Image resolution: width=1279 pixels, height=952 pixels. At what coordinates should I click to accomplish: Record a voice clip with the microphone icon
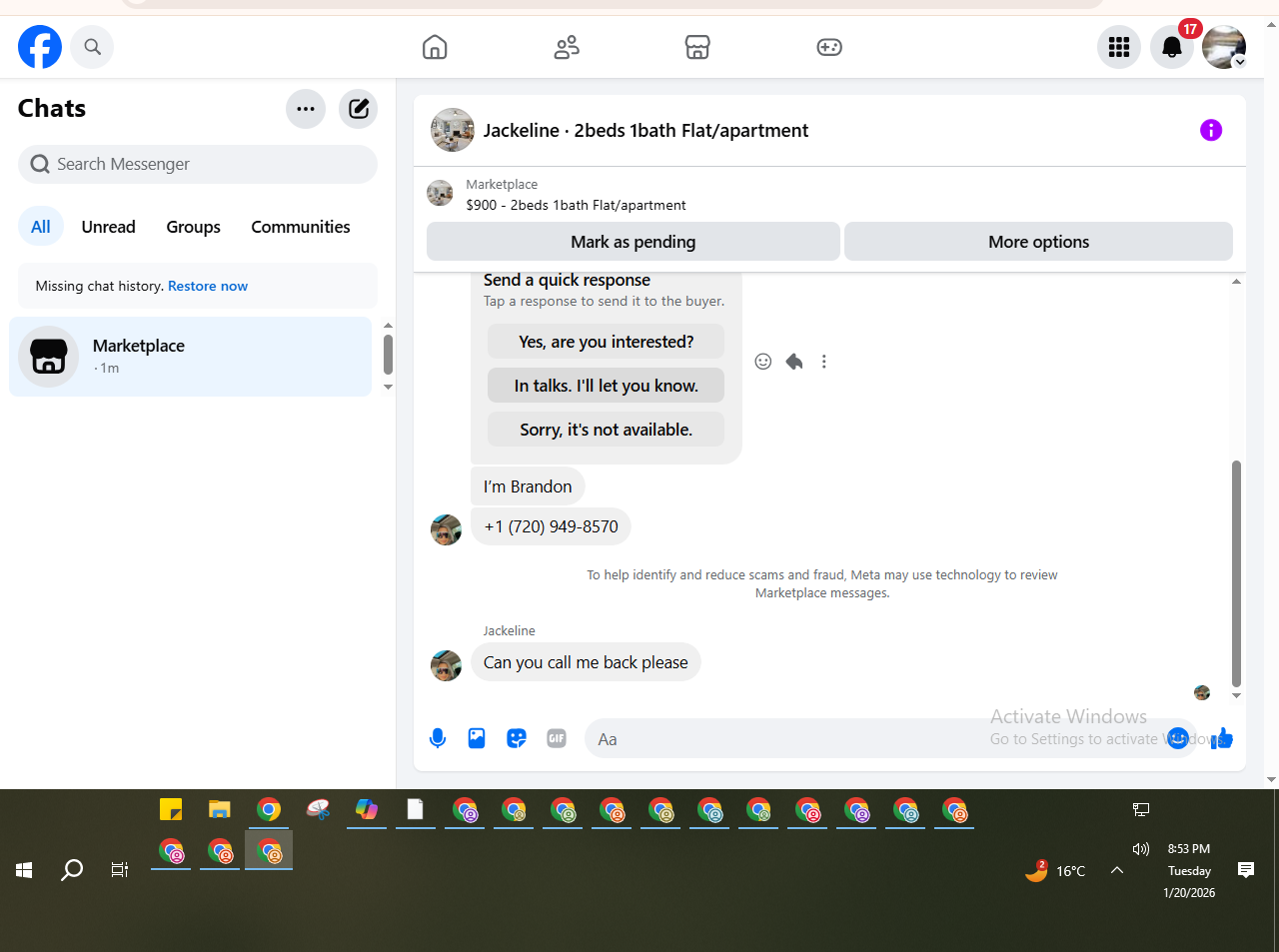point(438,738)
